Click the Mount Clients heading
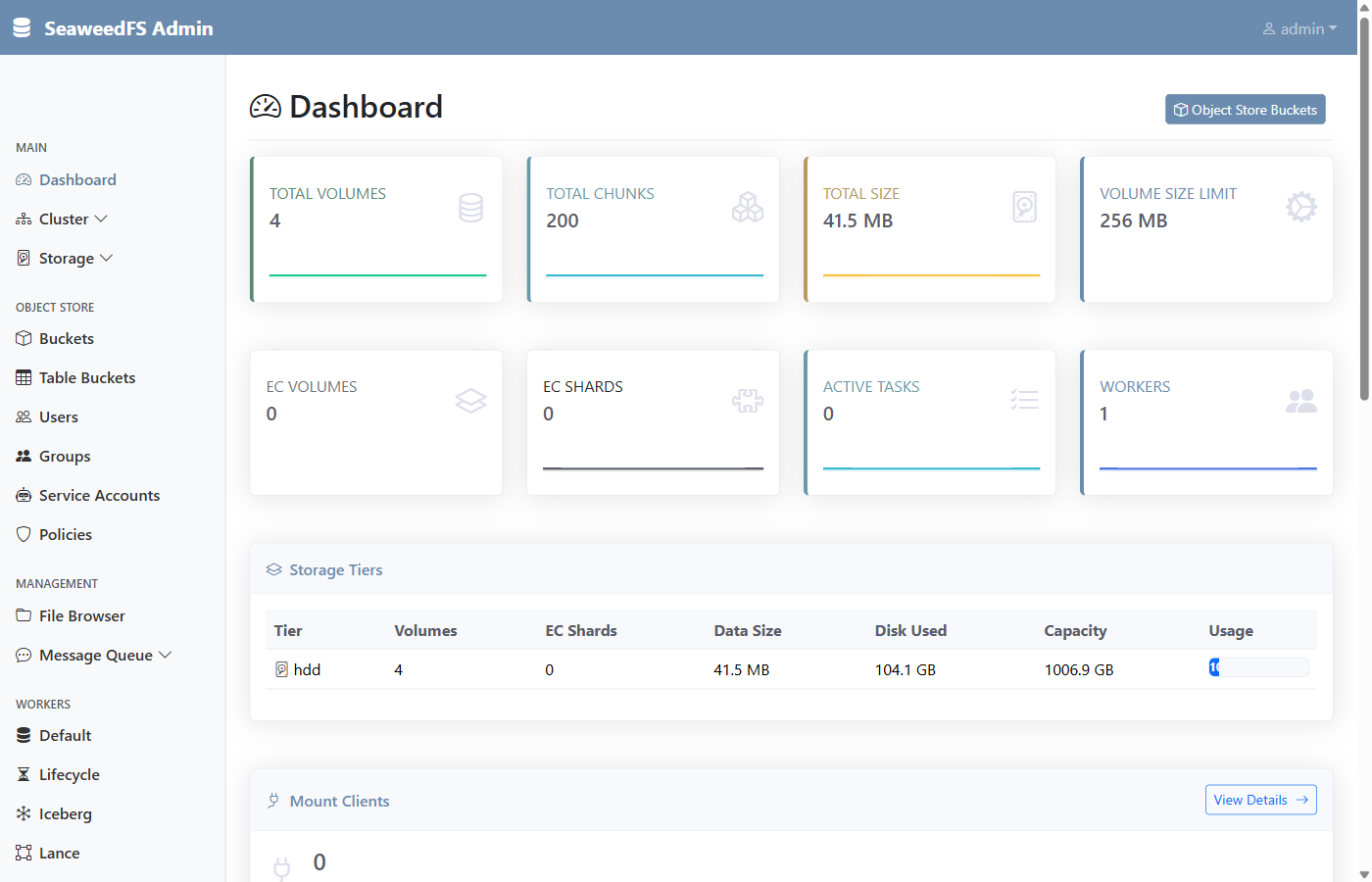Screen dimensions: 1372x882 (x=340, y=802)
